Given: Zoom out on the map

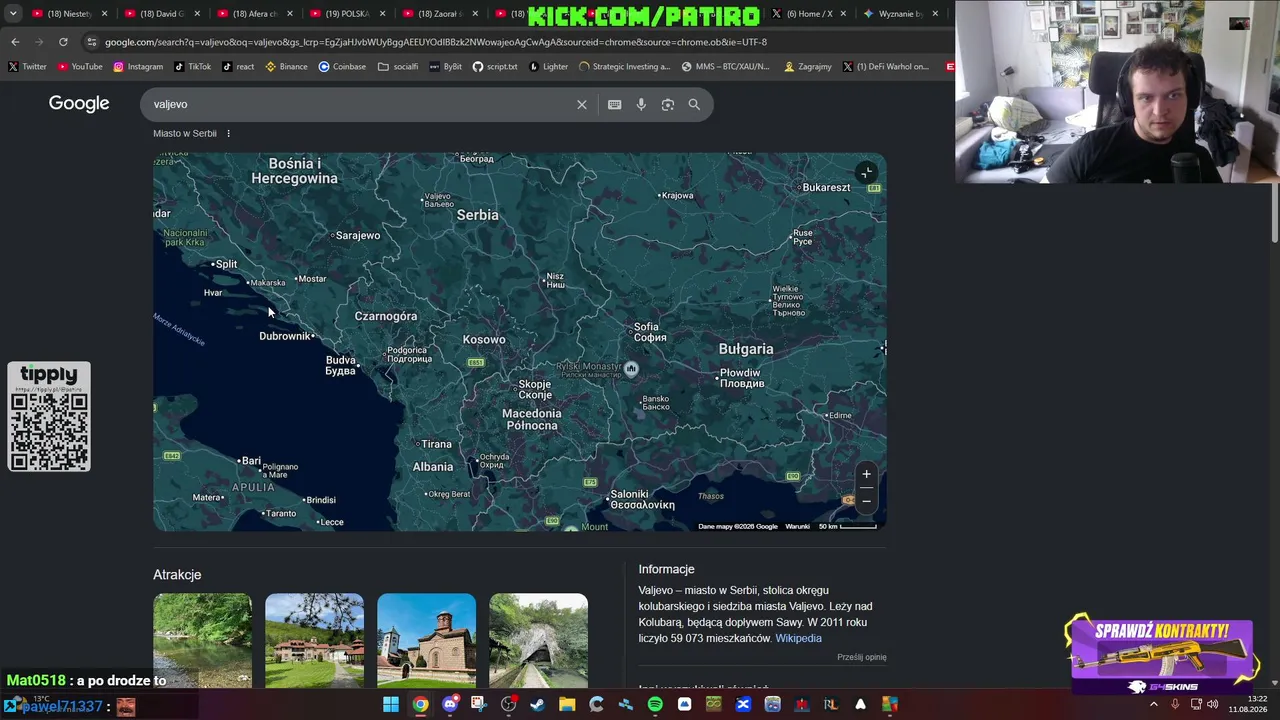Looking at the screenshot, I should [x=867, y=500].
